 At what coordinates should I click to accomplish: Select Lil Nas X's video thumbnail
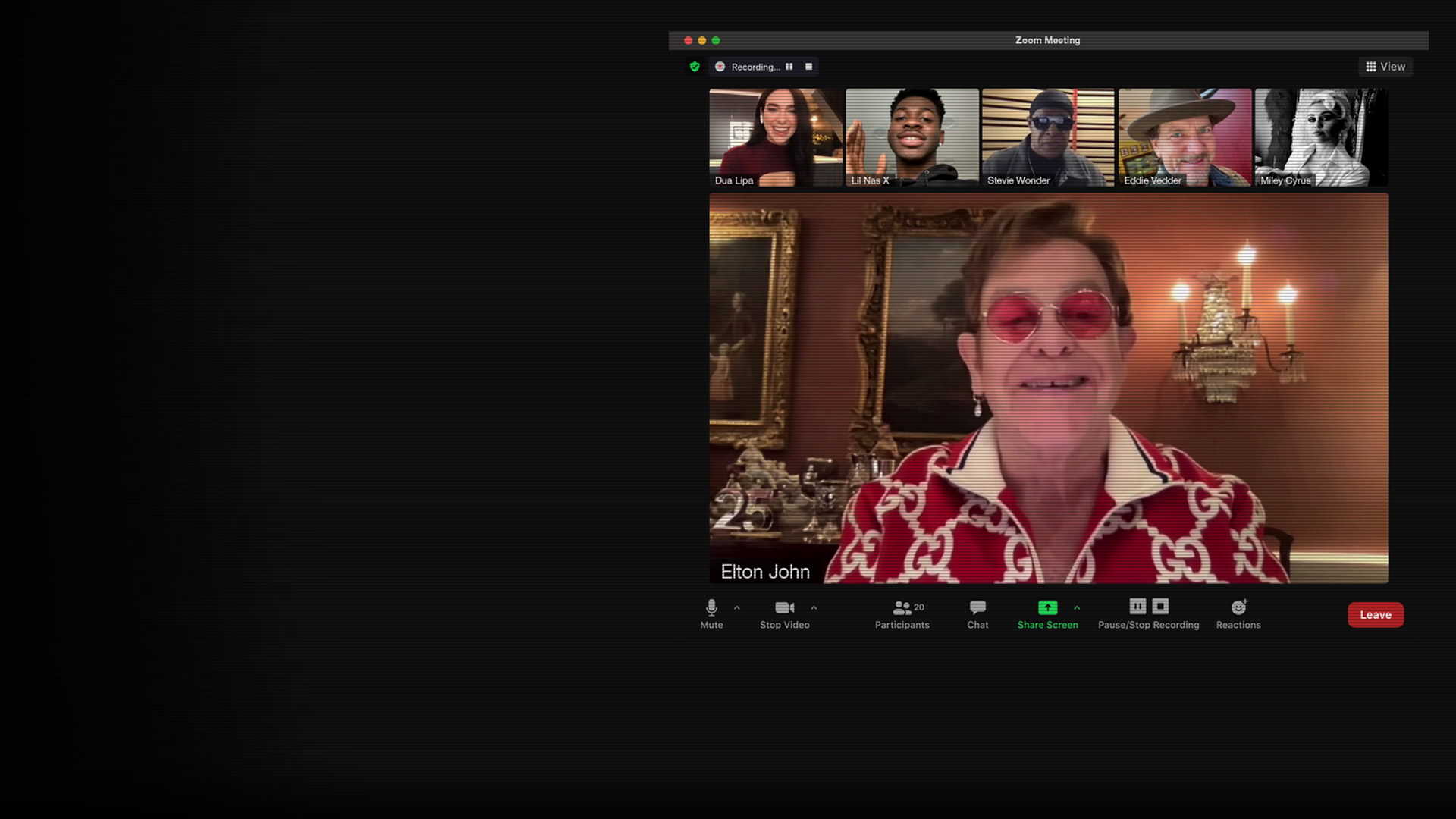pyautogui.click(x=912, y=137)
